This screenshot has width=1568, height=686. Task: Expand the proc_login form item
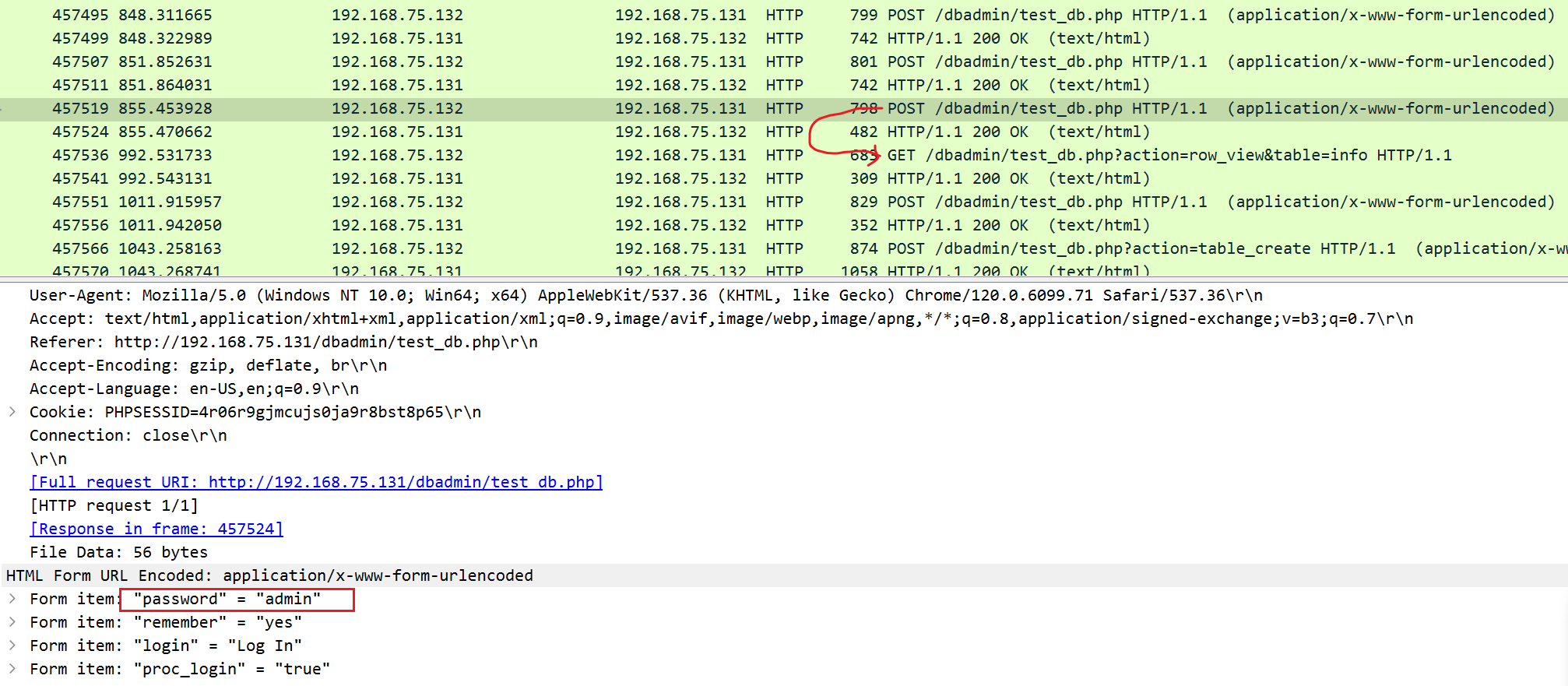12,669
